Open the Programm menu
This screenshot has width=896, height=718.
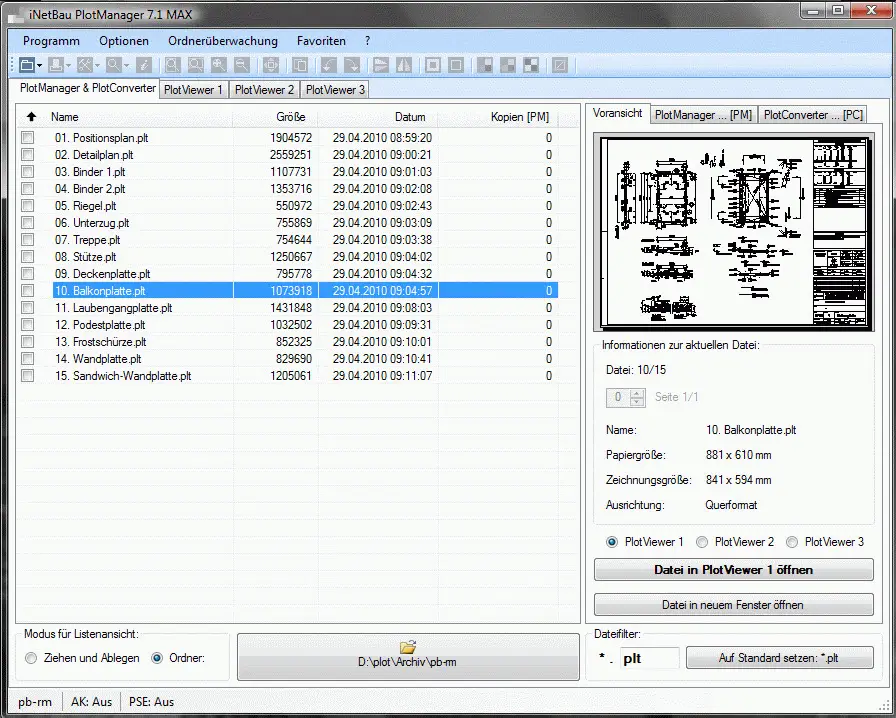click(x=51, y=41)
